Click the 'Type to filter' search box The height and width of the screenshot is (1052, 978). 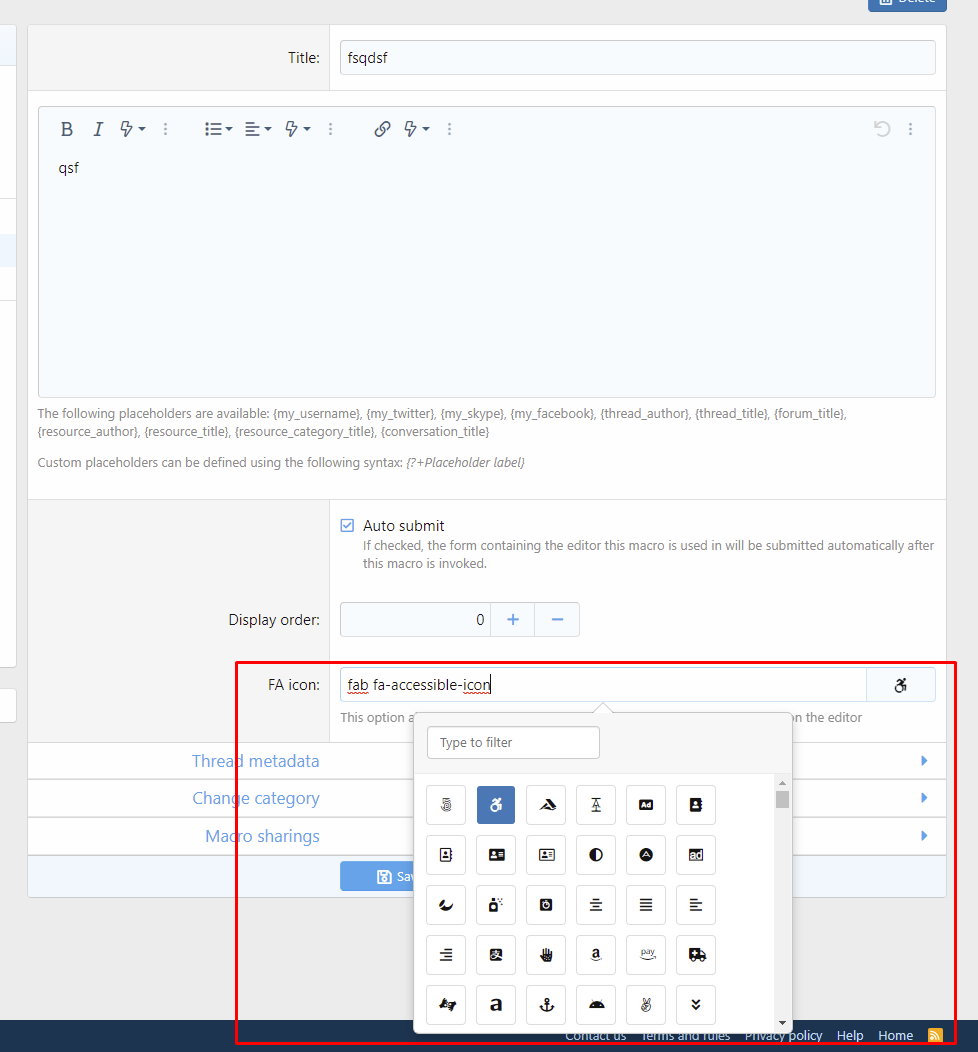[x=513, y=743]
